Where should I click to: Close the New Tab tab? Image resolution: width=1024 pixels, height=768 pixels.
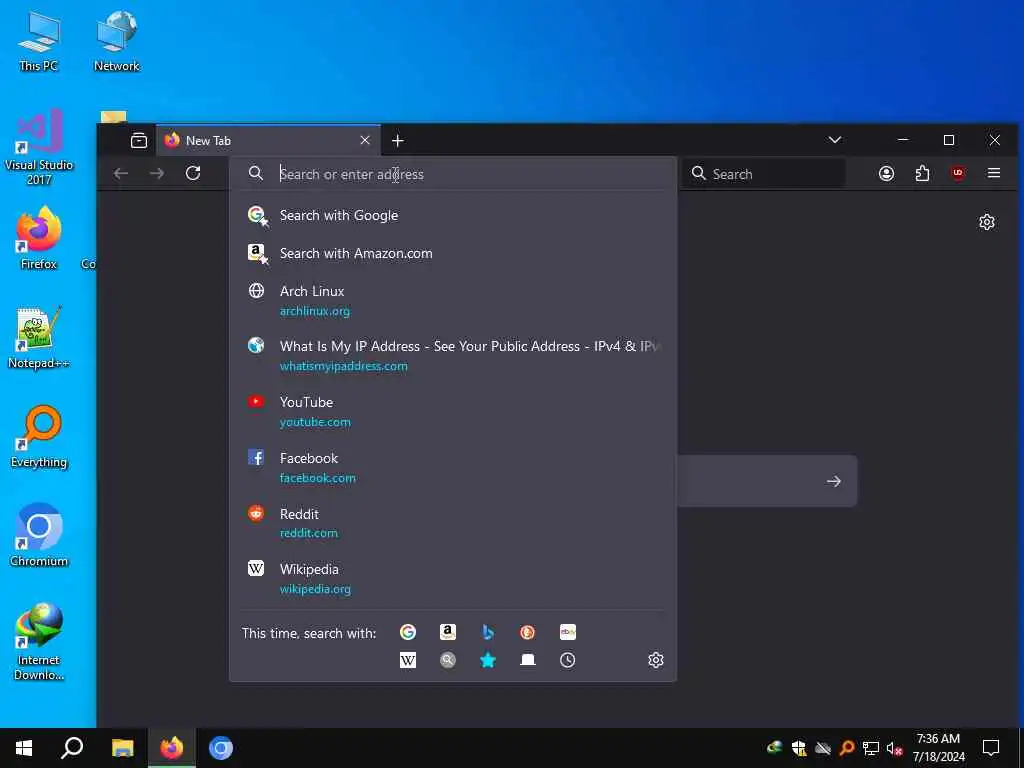[365, 140]
